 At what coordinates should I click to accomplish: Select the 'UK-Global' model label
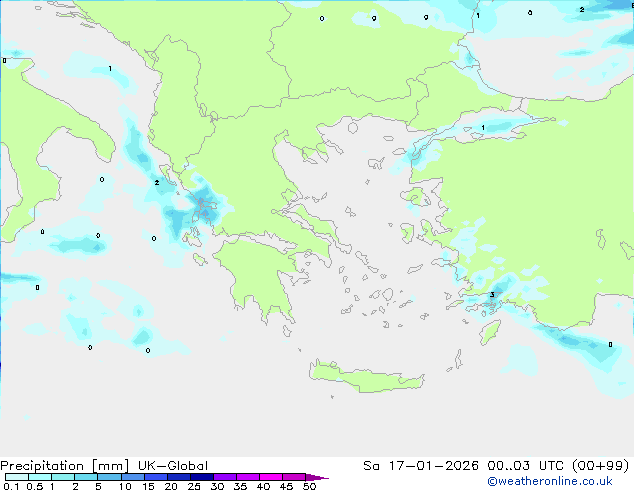(173, 466)
